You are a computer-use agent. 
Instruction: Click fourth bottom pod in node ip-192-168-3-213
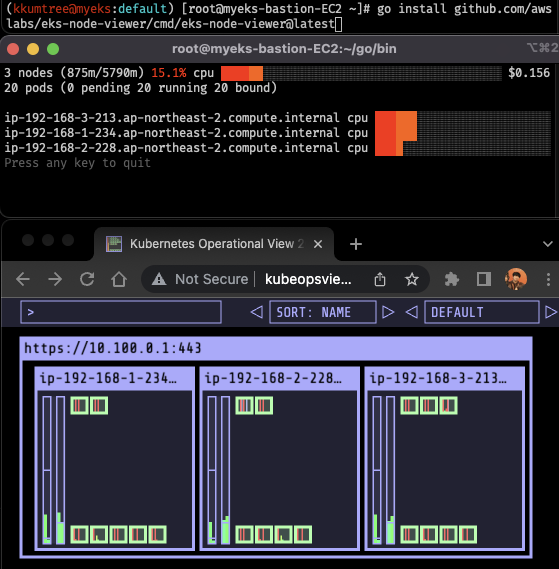coord(468,535)
